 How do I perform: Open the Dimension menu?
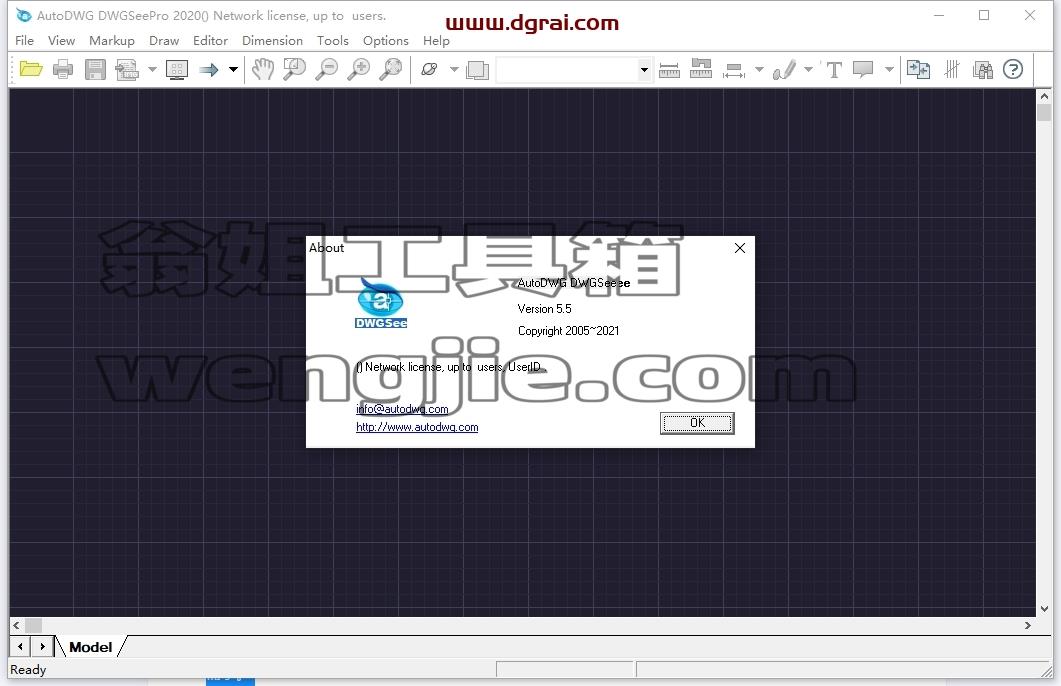coord(272,41)
